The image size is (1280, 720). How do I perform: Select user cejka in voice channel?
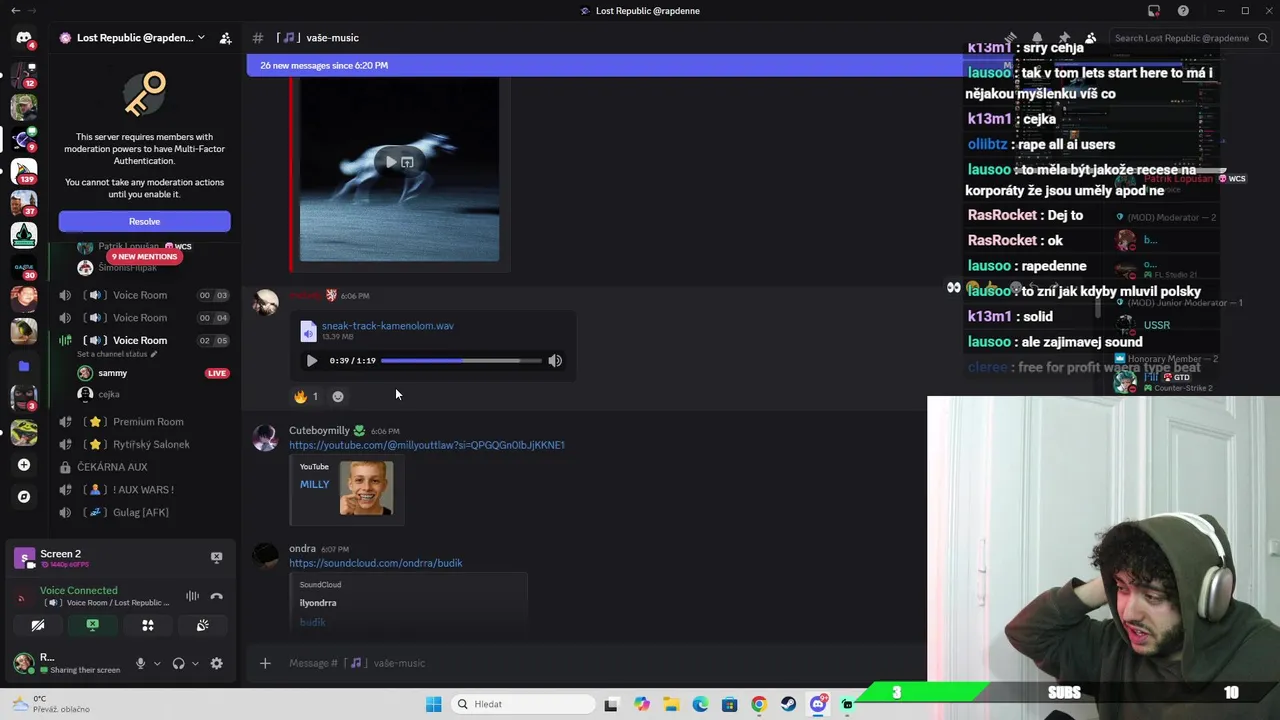pyautogui.click(x=109, y=394)
